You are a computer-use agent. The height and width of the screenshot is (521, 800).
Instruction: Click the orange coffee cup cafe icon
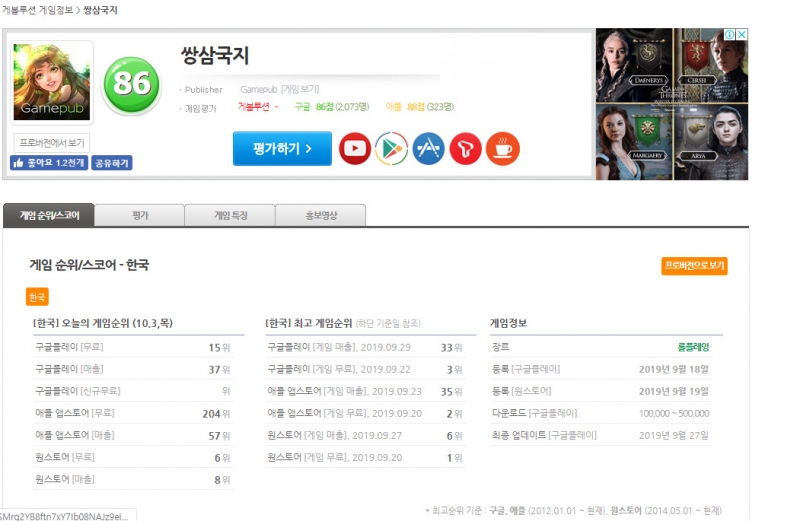click(x=502, y=149)
